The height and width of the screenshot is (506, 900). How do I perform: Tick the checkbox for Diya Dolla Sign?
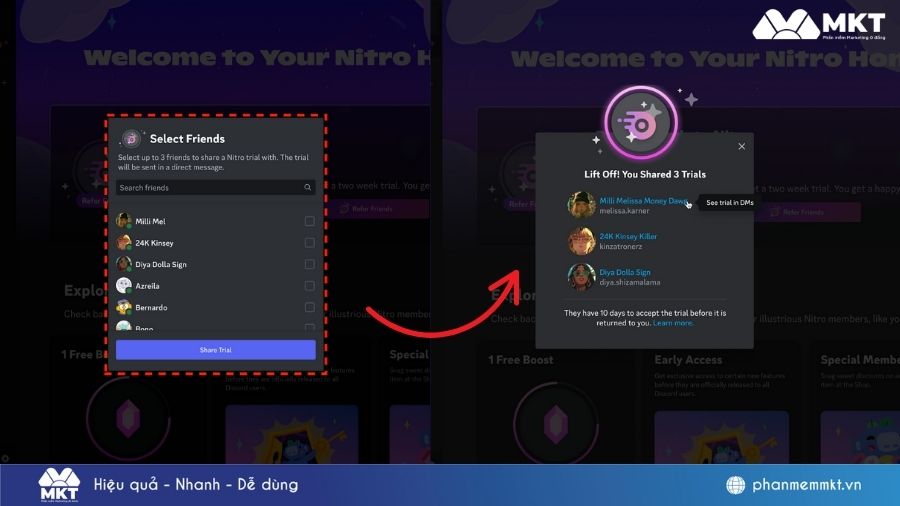[x=309, y=264]
